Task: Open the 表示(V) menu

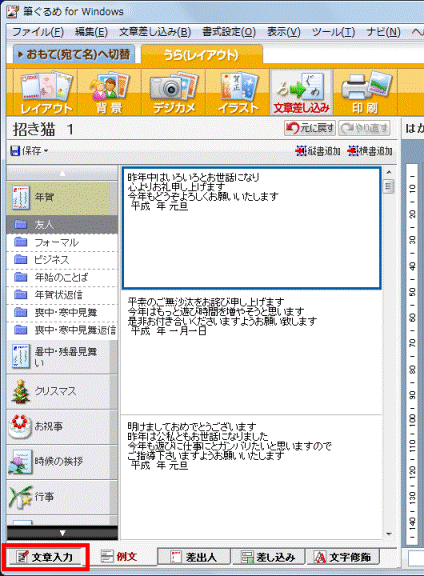Action: pyautogui.click(x=283, y=32)
